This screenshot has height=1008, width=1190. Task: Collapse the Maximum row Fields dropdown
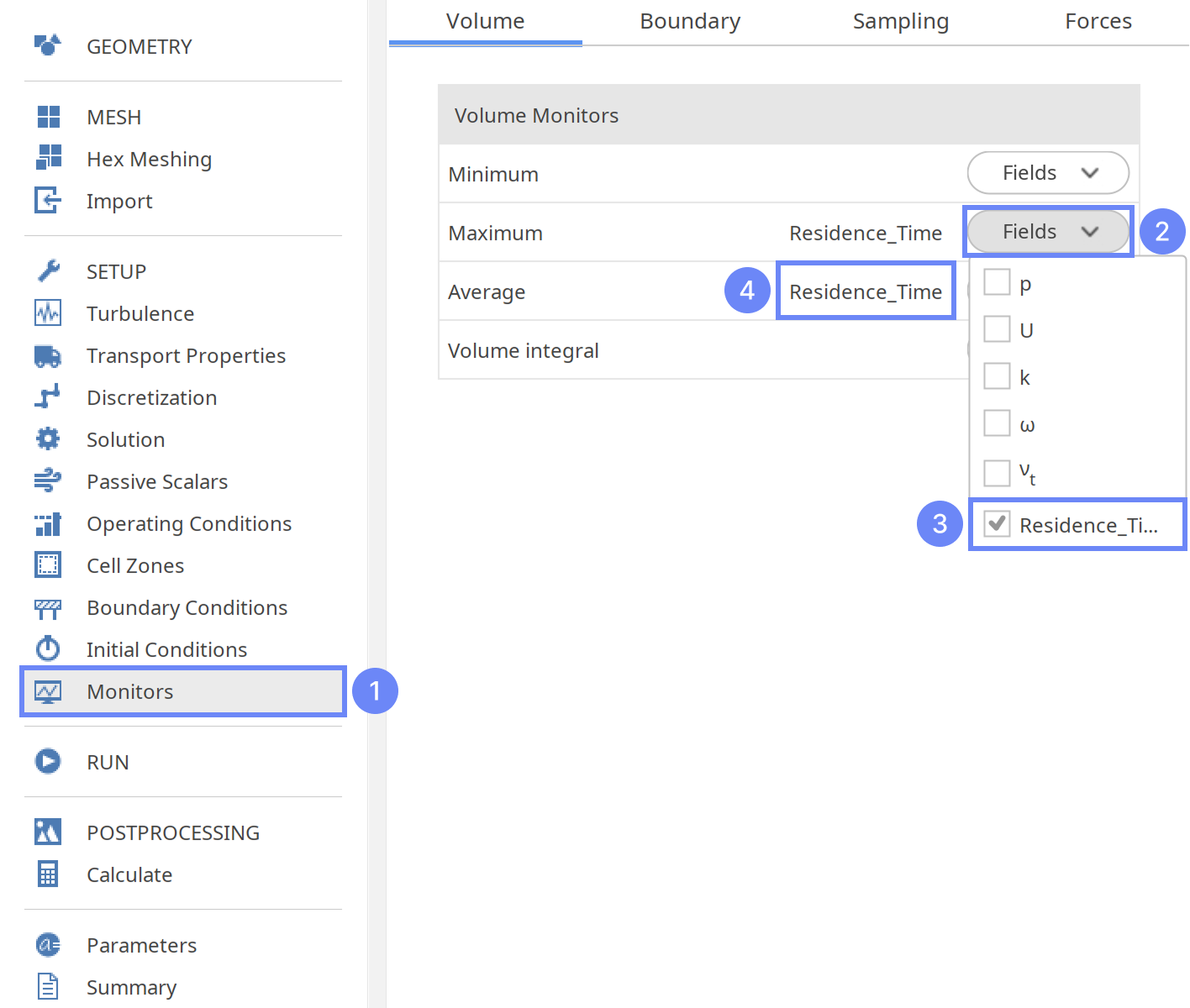[x=1047, y=232]
